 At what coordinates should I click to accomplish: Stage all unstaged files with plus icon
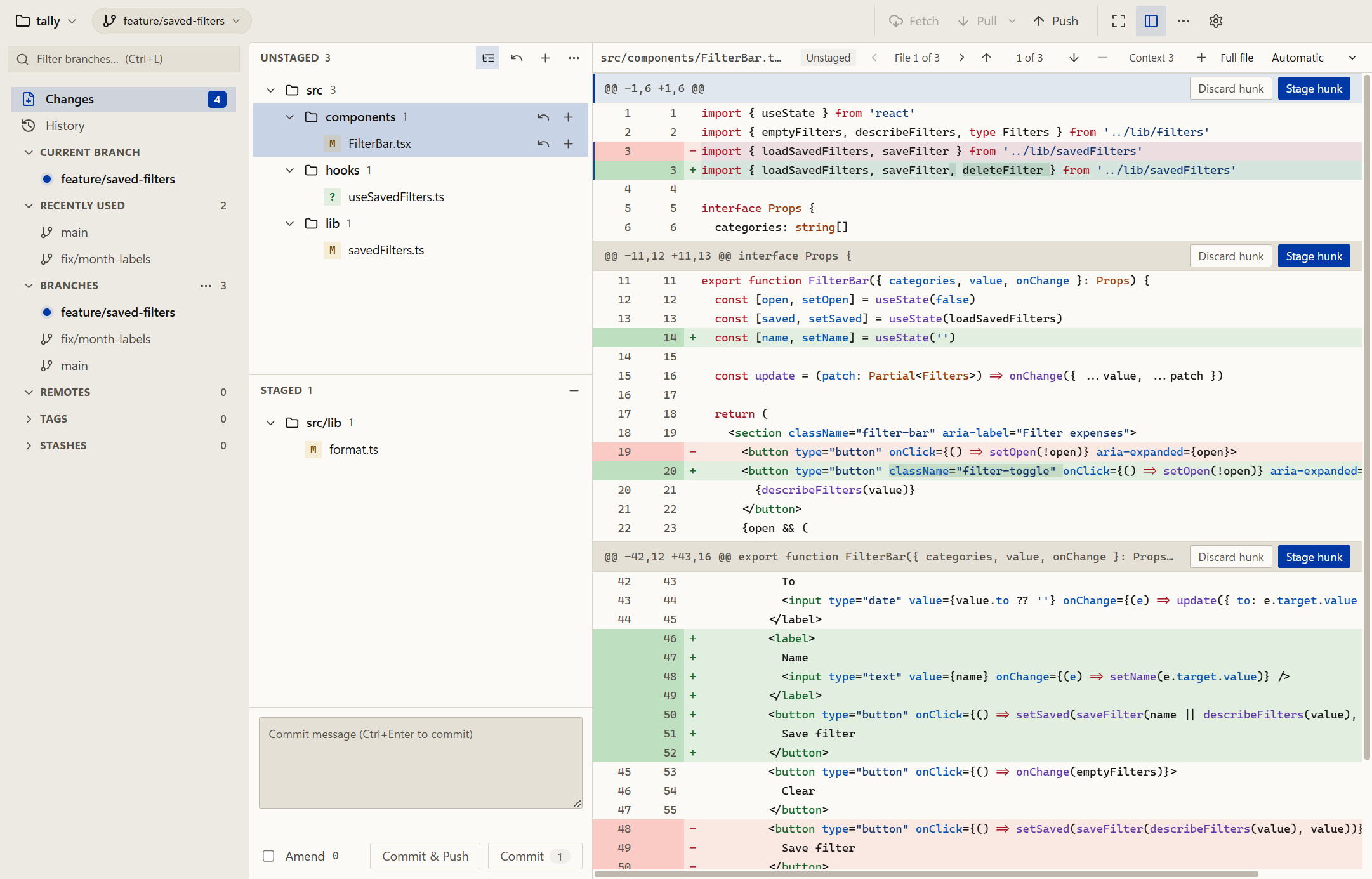[x=545, y=58]
